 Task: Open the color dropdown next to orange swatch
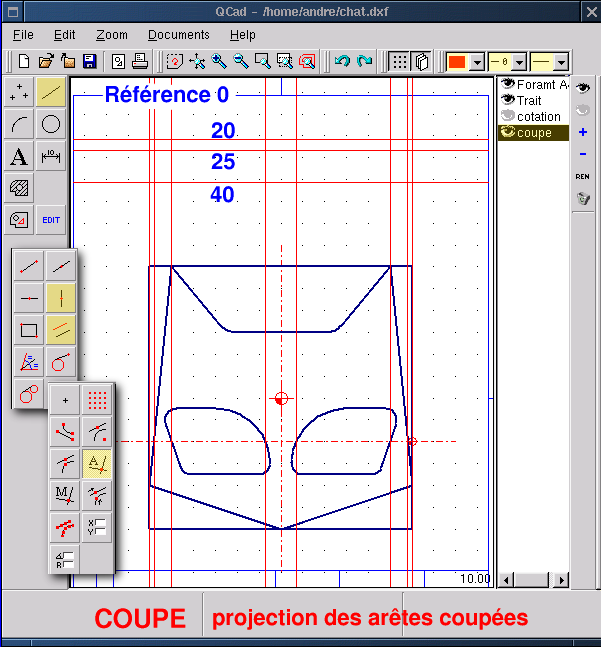pyautogui.click(x=477, y=62)
